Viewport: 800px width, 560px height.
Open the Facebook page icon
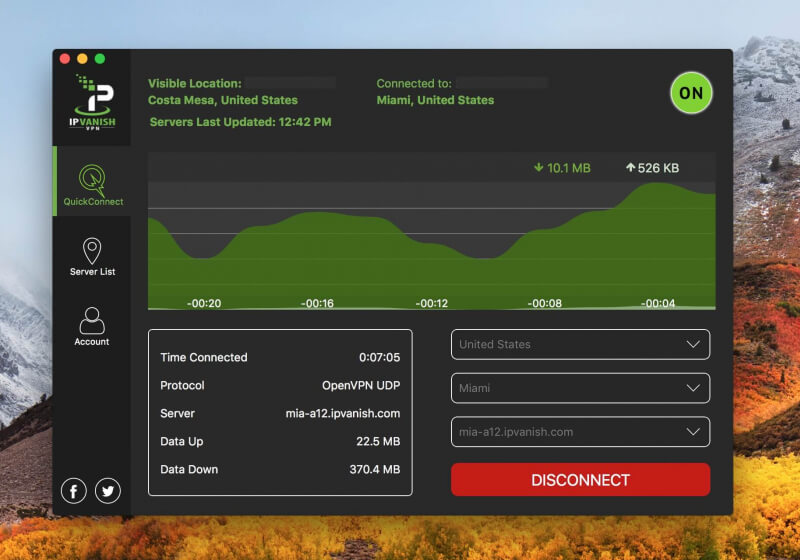click(74, 491)
